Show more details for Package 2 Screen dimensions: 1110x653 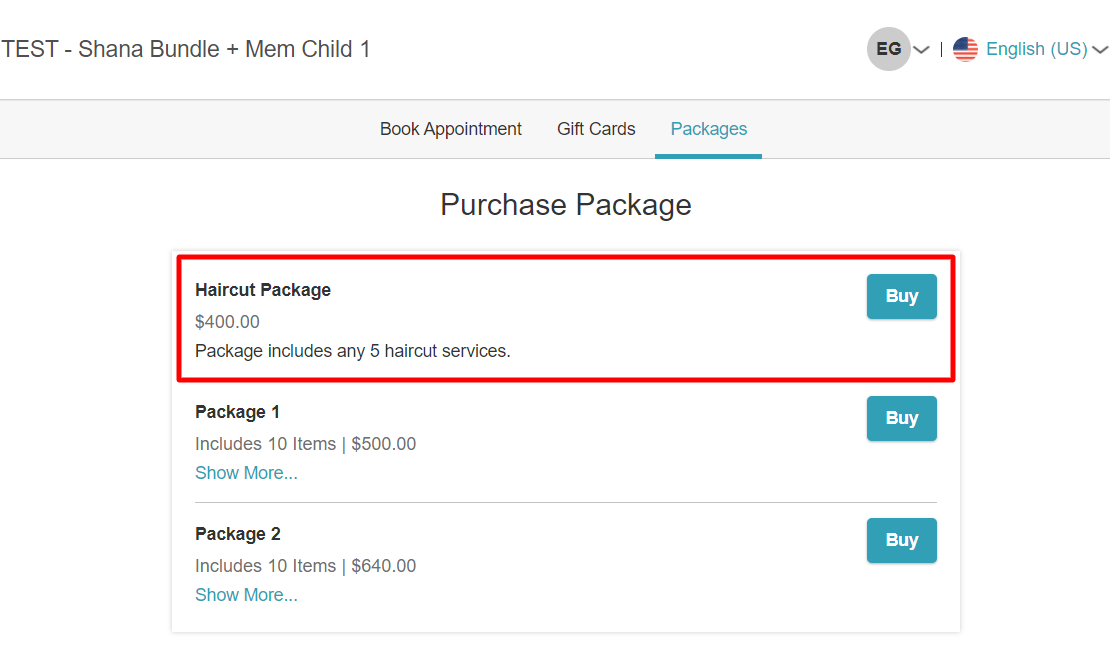[246, 595]
